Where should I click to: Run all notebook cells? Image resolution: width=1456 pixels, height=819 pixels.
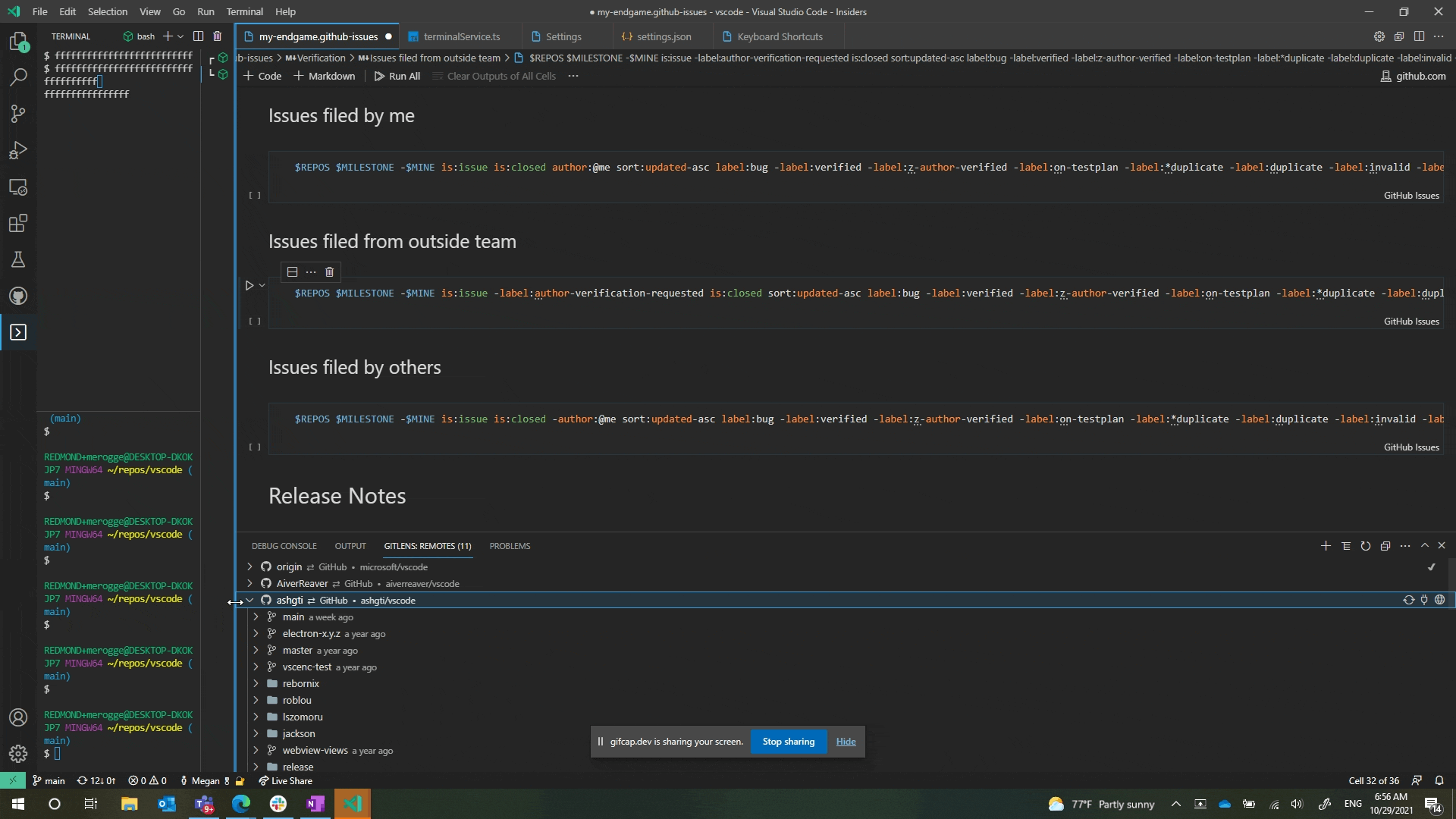coord(397,76)
